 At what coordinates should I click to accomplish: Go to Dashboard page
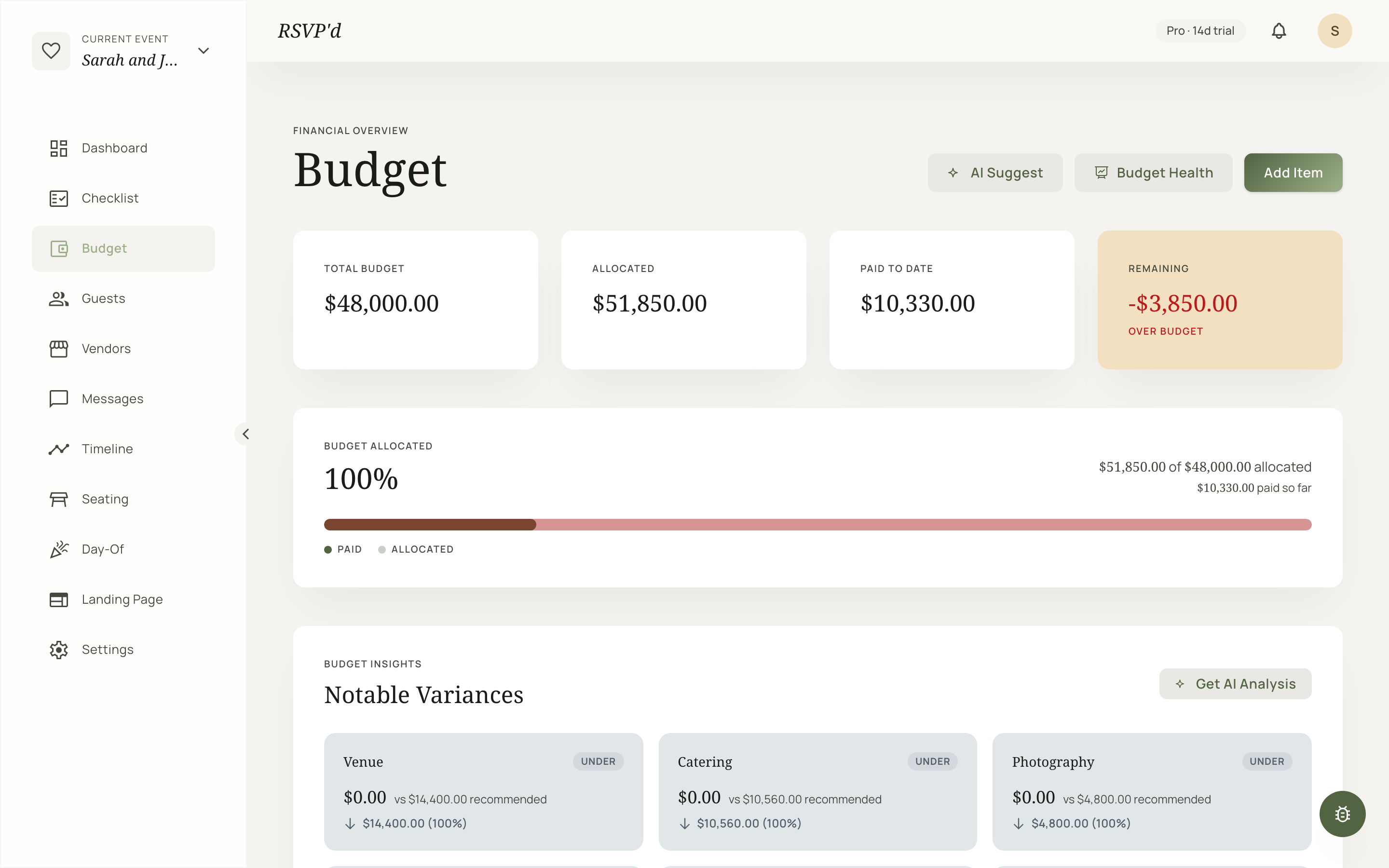tap(123, 148)
